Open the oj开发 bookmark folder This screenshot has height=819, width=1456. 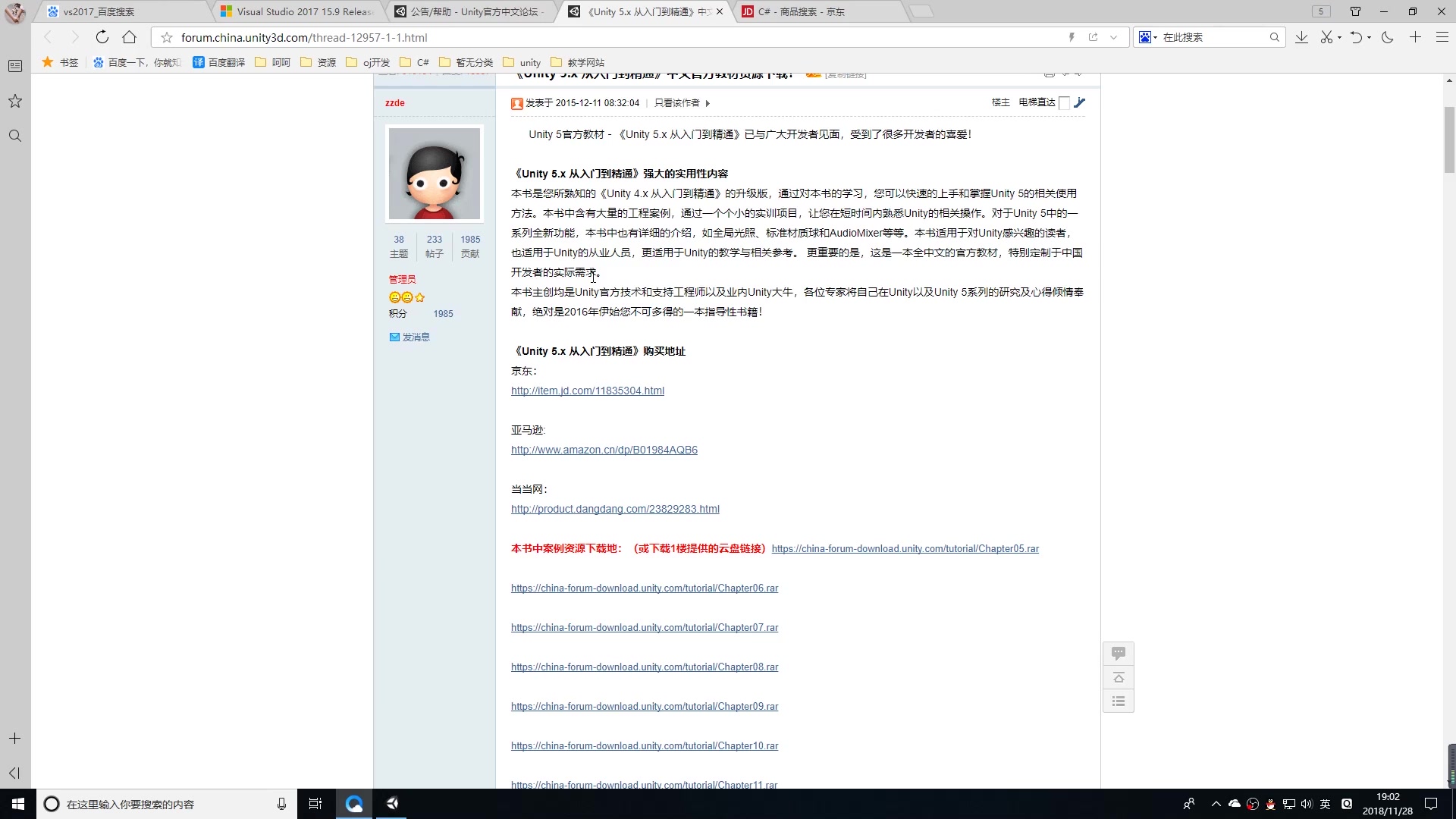point(368,62)
